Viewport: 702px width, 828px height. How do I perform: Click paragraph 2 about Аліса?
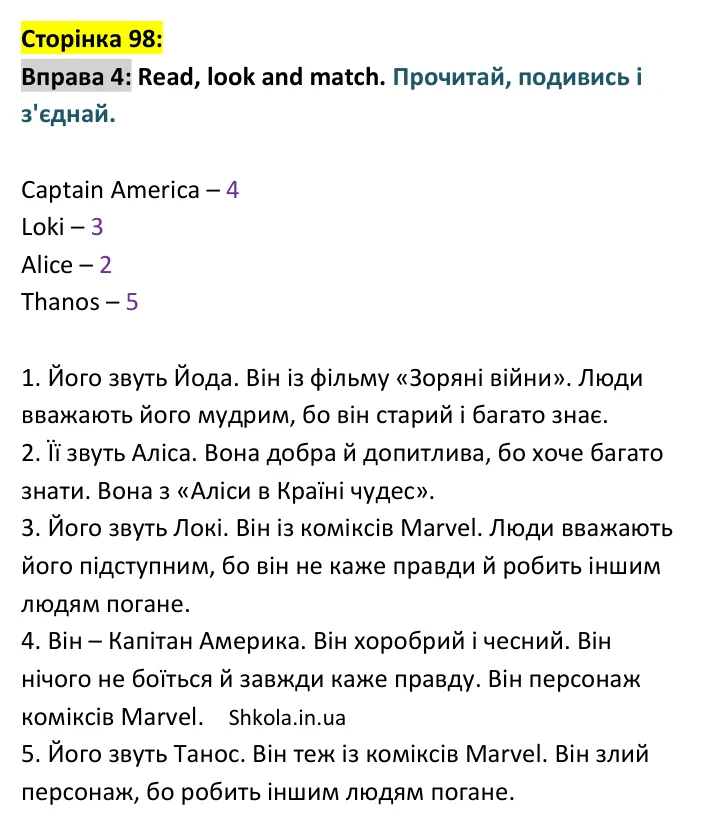(x=342, y=472)
